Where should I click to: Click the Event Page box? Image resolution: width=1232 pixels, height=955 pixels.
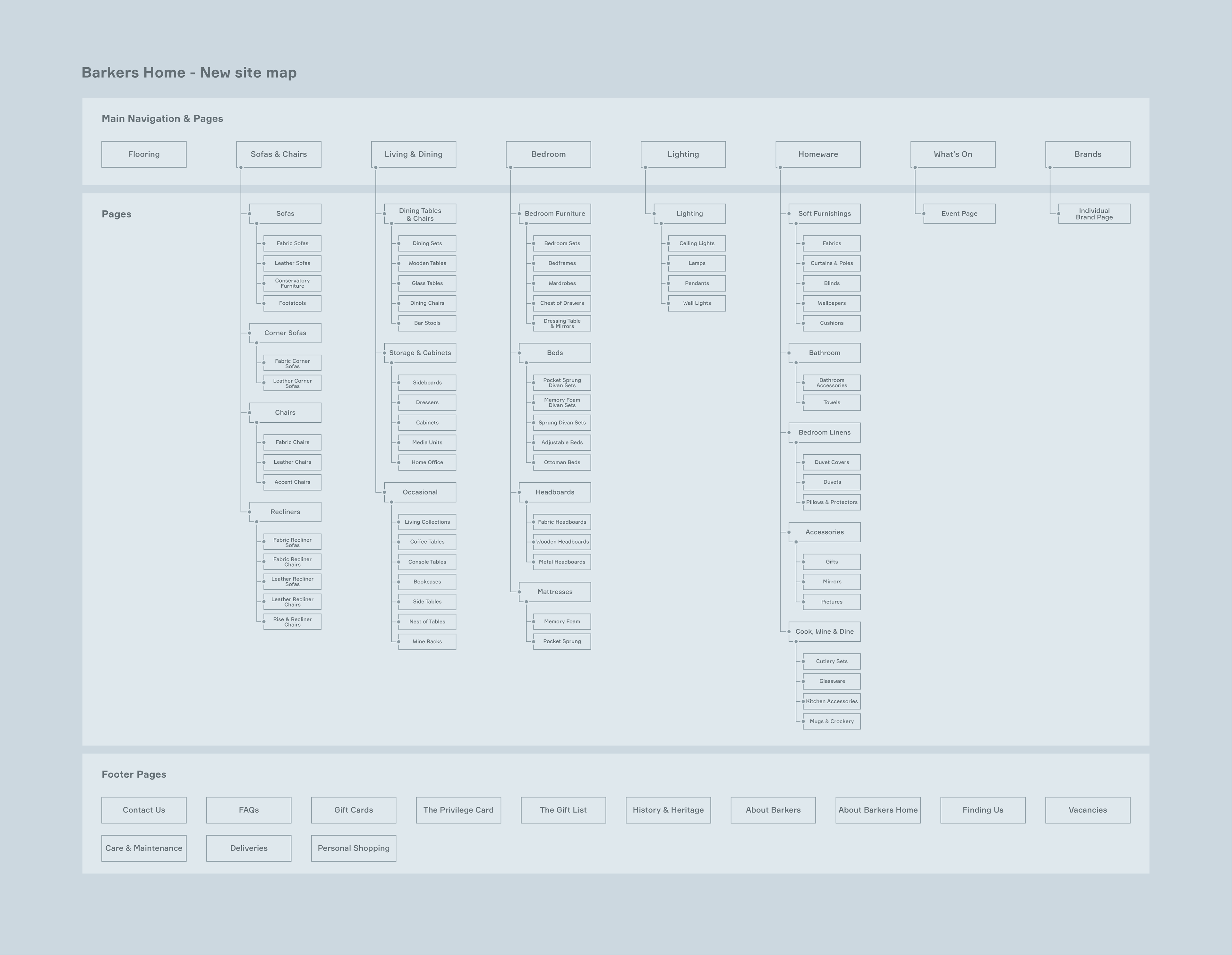click(959, 214)
